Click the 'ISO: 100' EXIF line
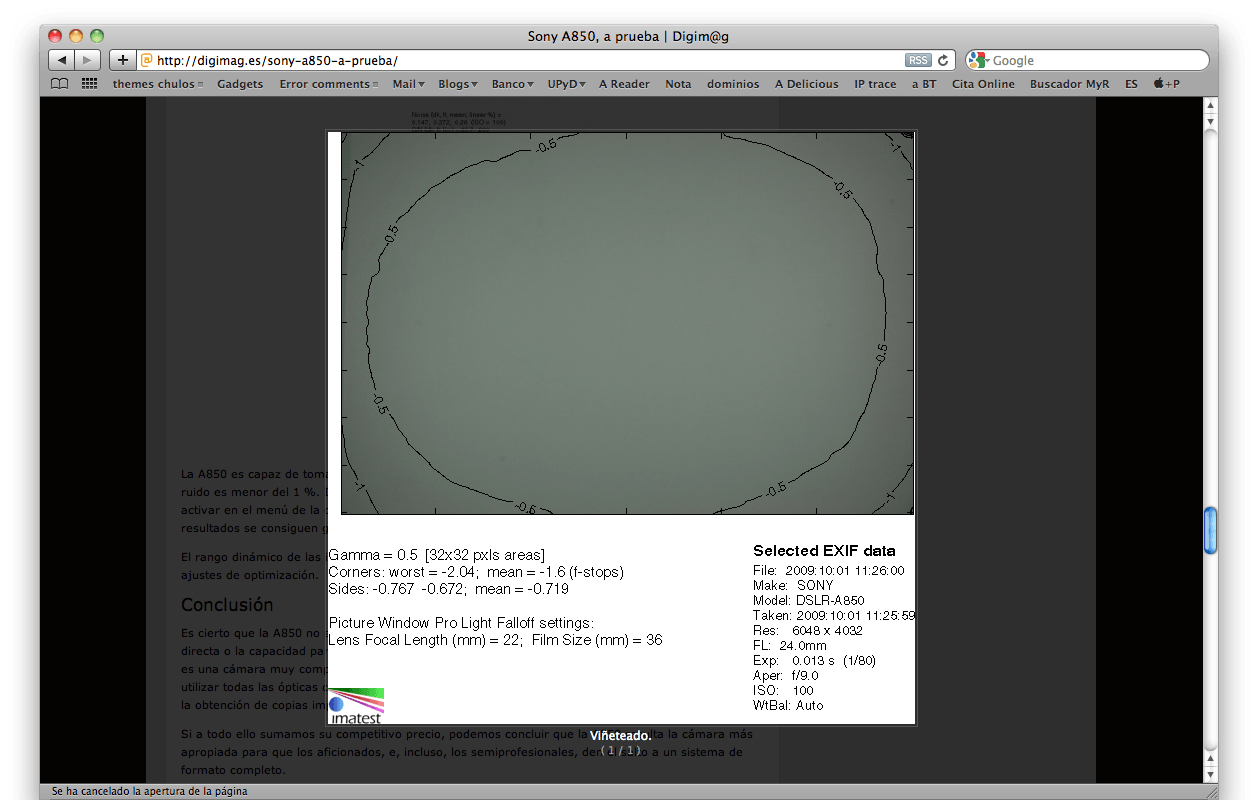The image size is (1258, 800). pos(783,690)
